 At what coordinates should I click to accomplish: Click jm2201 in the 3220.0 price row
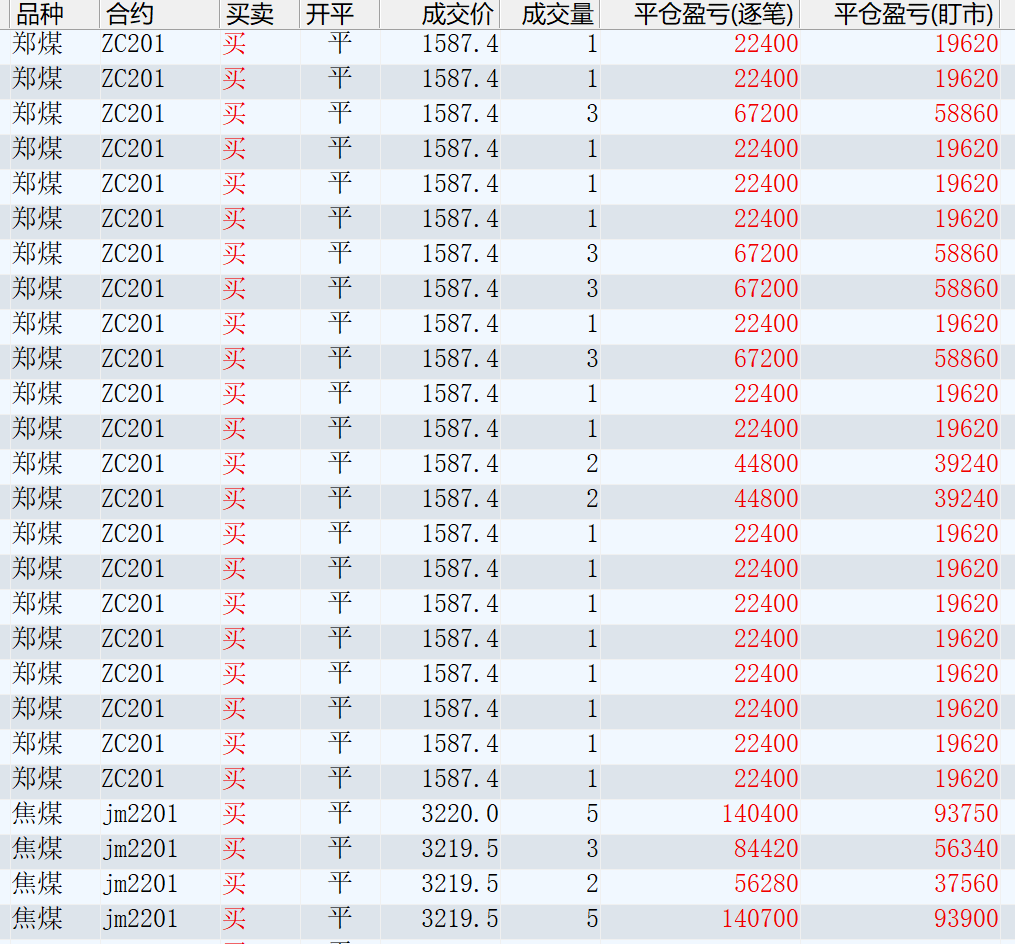[x=140, y=814]
